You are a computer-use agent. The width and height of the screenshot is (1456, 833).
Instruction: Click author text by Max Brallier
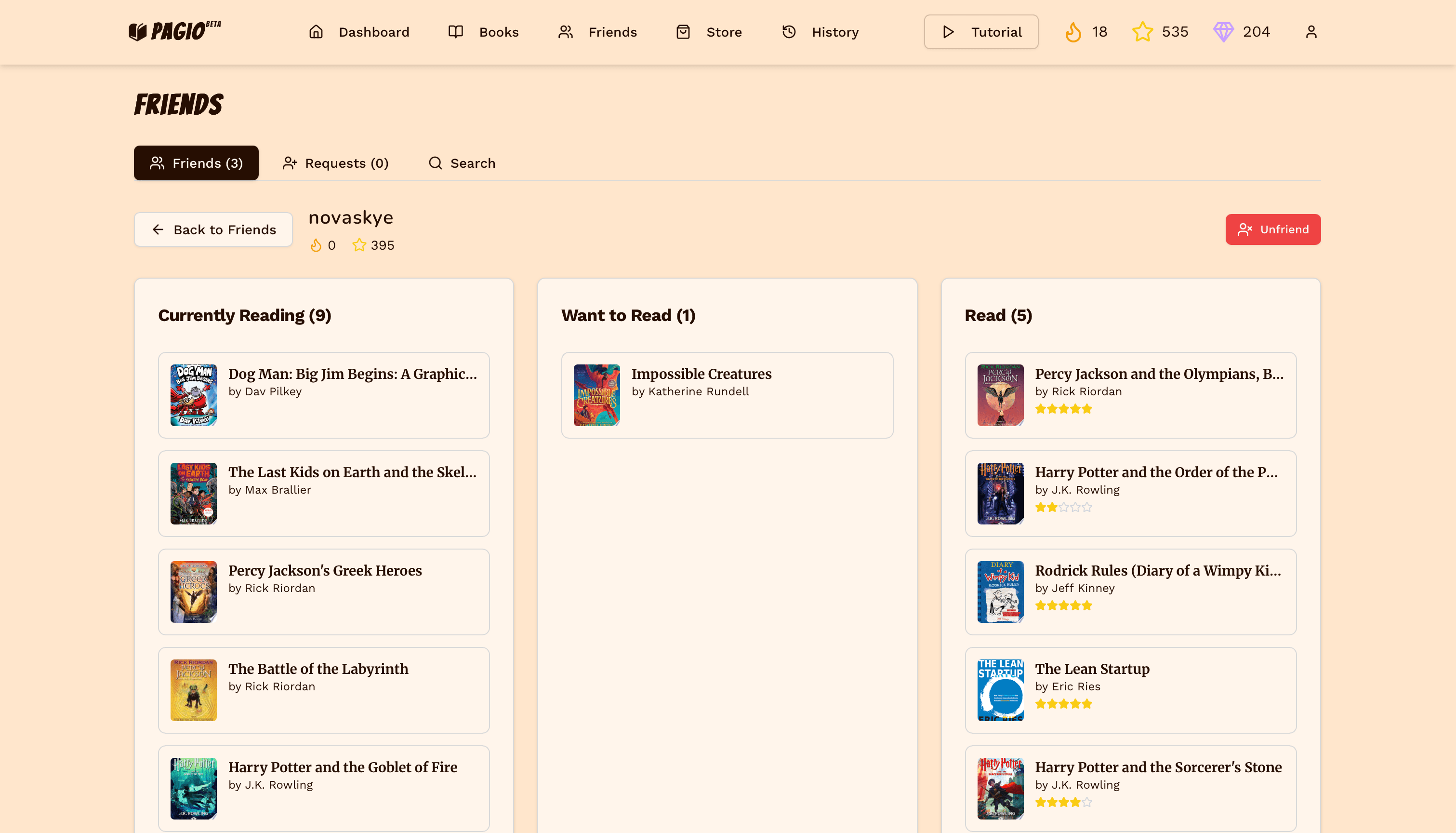tap(270, 490)
